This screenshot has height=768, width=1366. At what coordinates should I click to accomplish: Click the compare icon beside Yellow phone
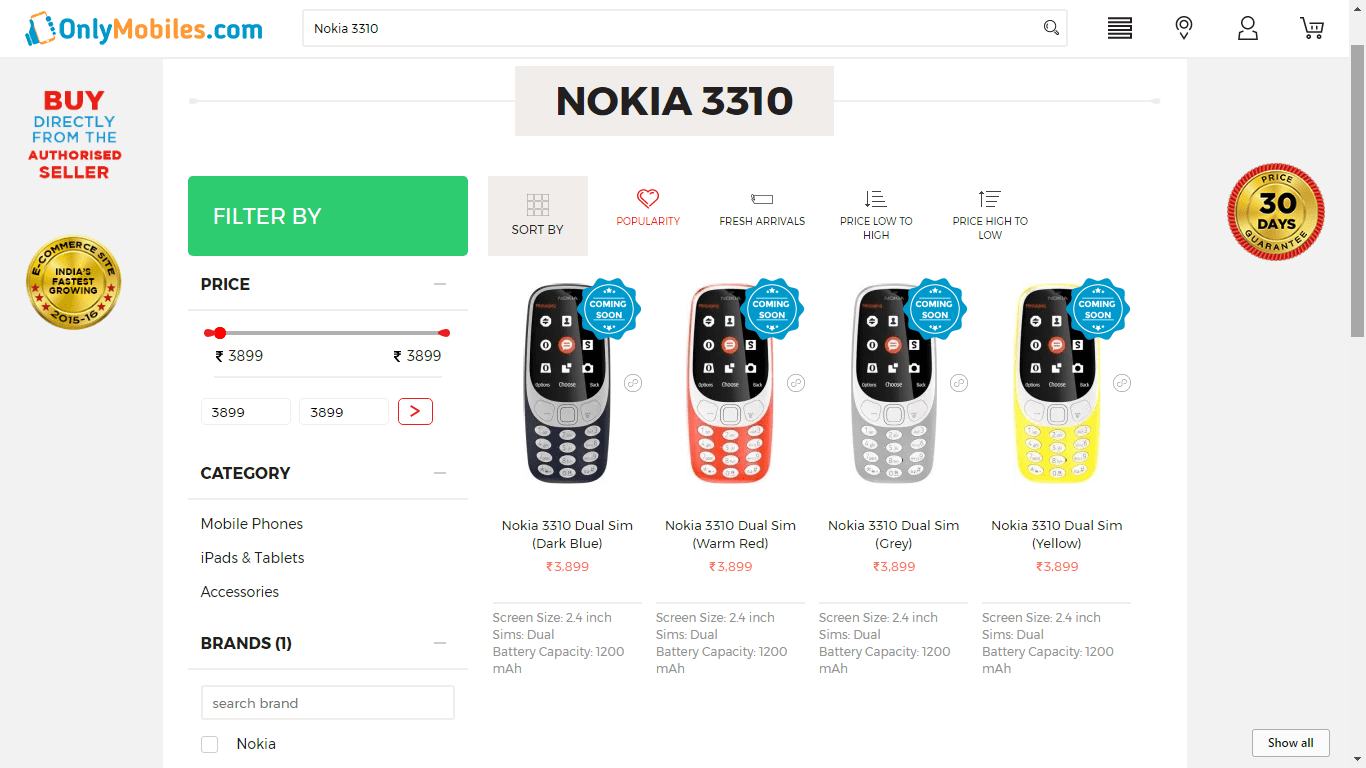click(1122, 383)
